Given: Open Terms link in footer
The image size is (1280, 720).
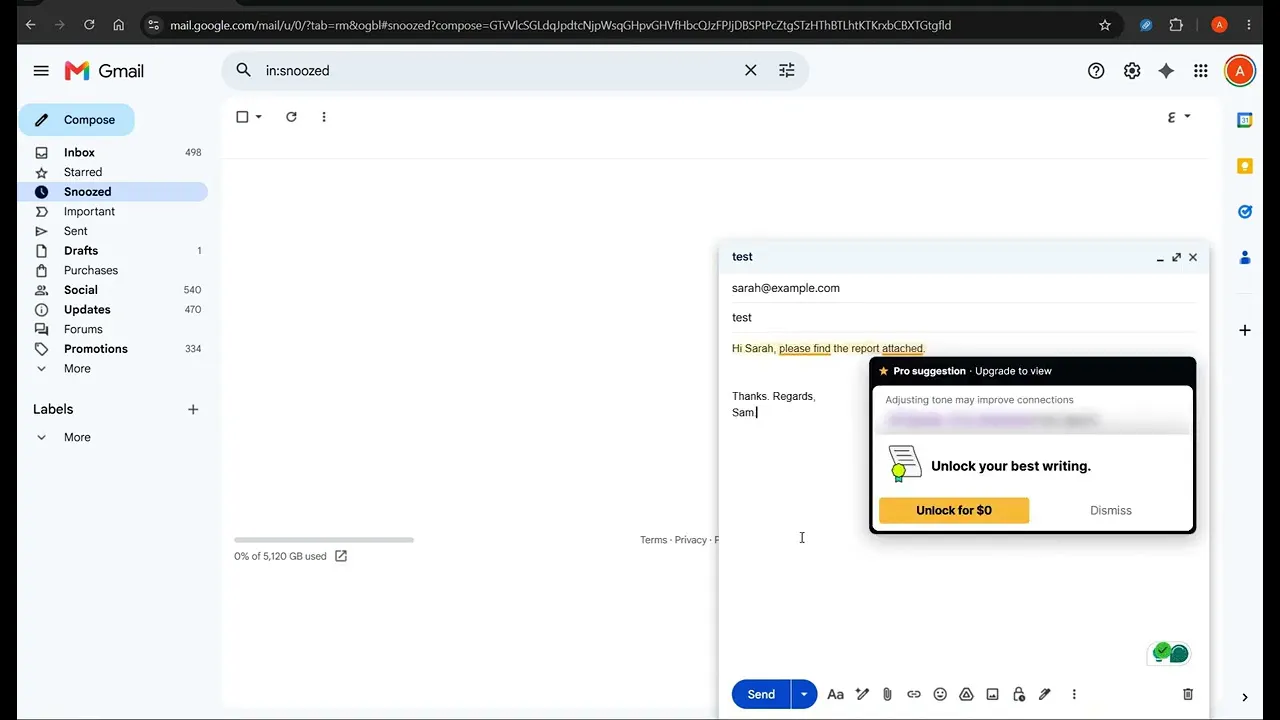Looking at the screenshot, I should coord(653,540).
